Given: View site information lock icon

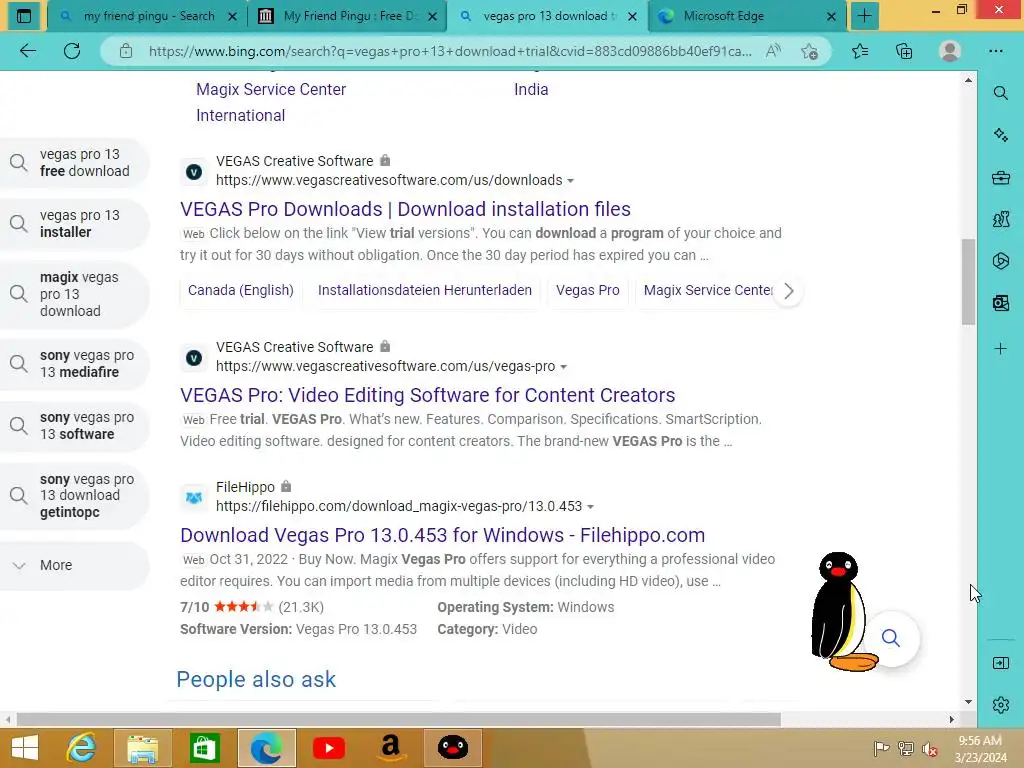Looking at the screenshot, I should pos(126,51).
